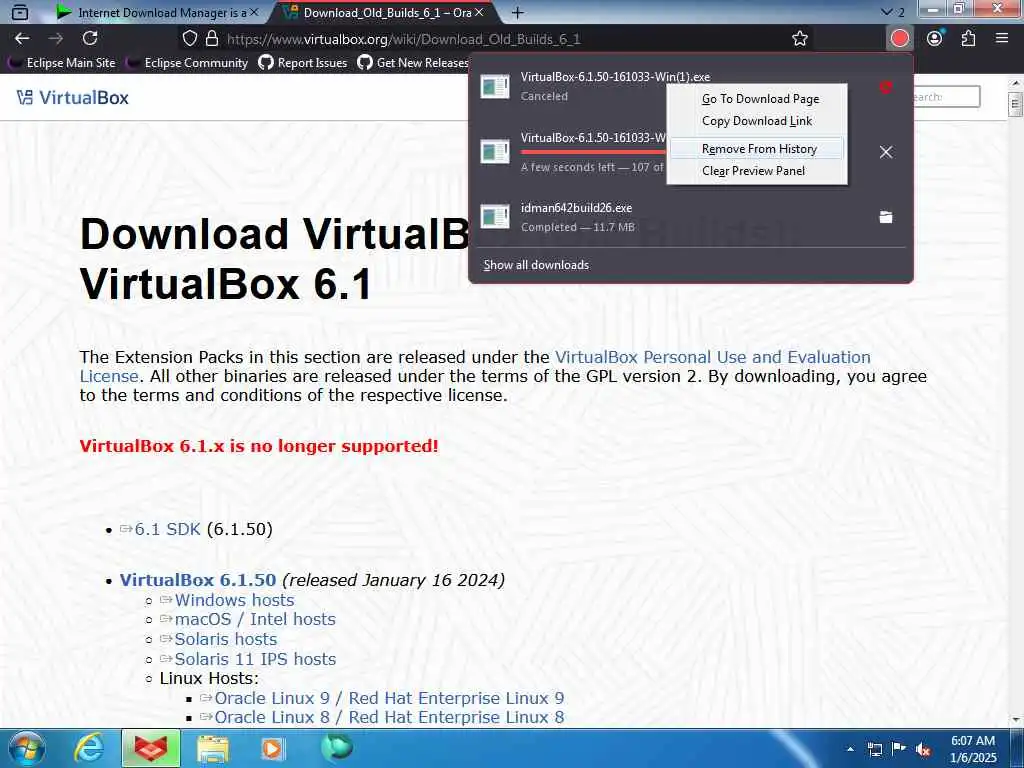Open the Action Center flag tray icon

[899, 750]
